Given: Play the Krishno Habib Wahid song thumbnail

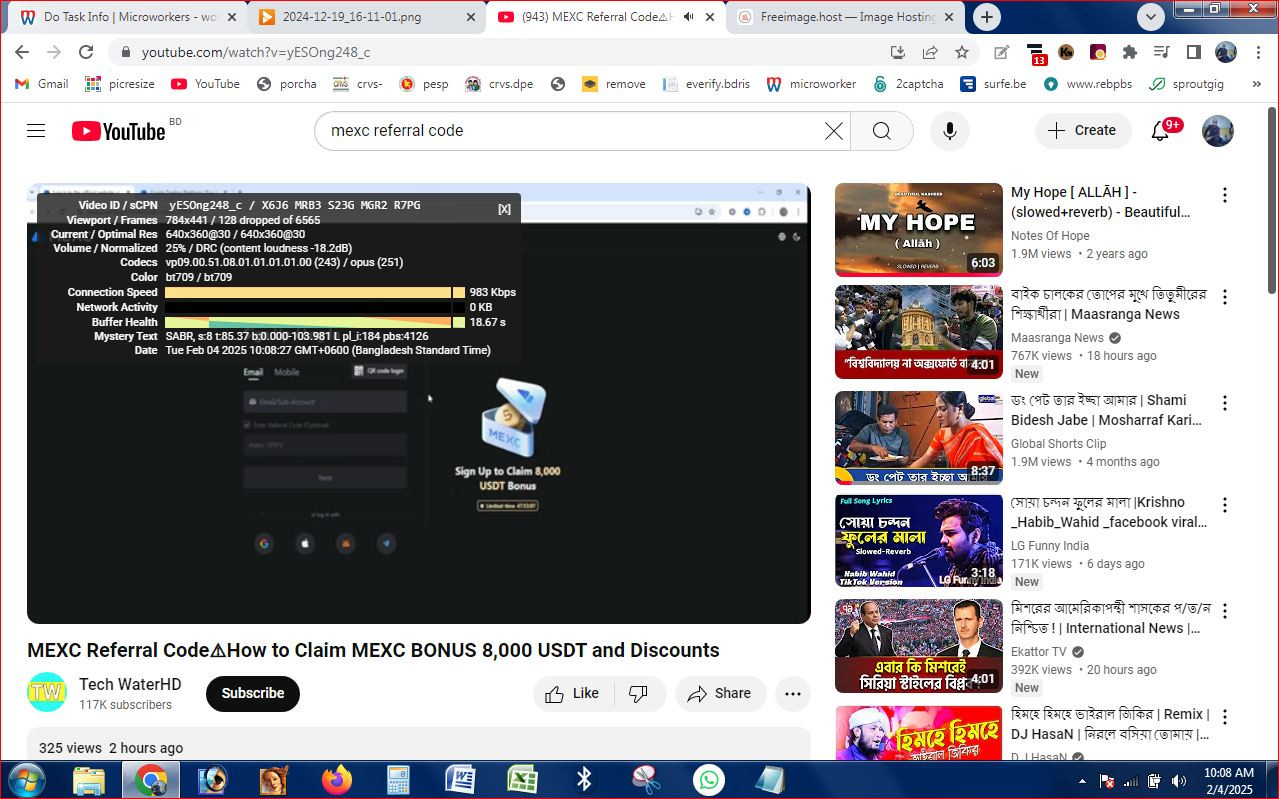Looking at the screenshot, I should [x=918, y=540].
